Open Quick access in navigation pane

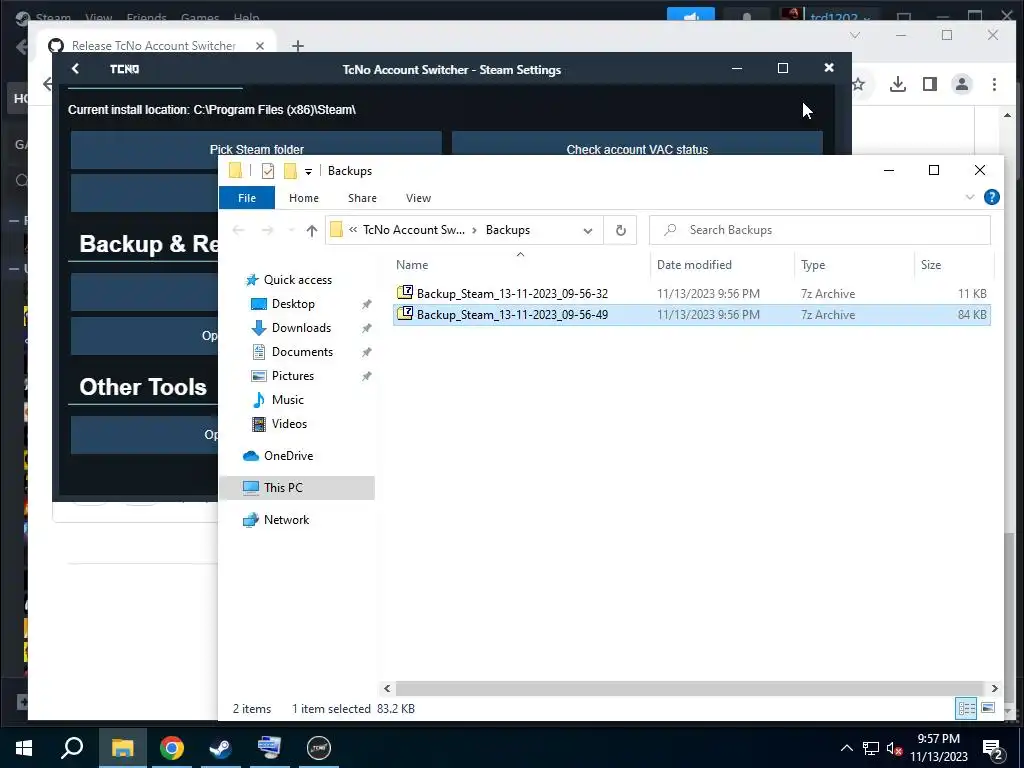click(x=298, y=280)
